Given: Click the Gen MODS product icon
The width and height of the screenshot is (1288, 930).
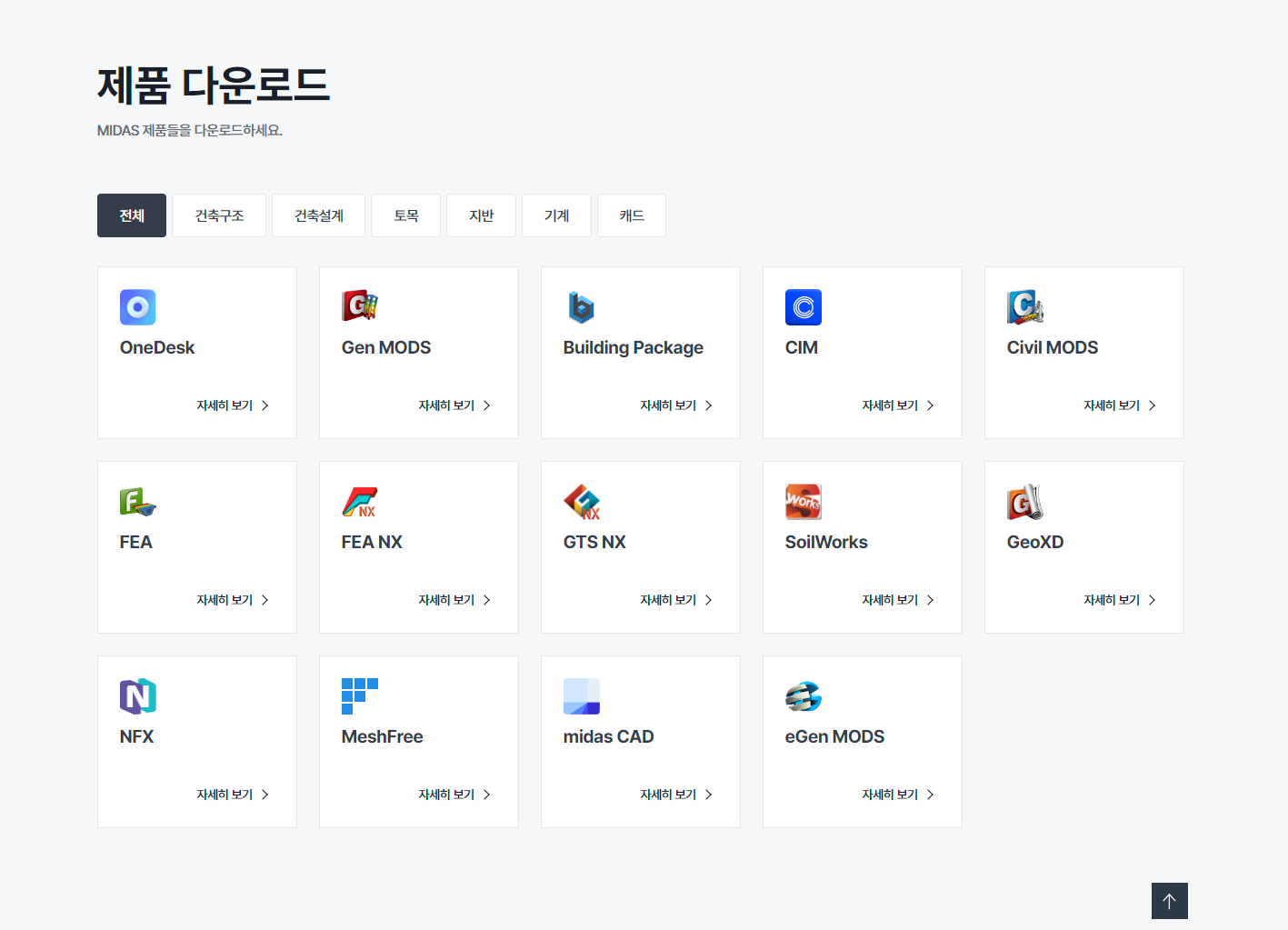Looking at the screenshot, I should [359, 307].
